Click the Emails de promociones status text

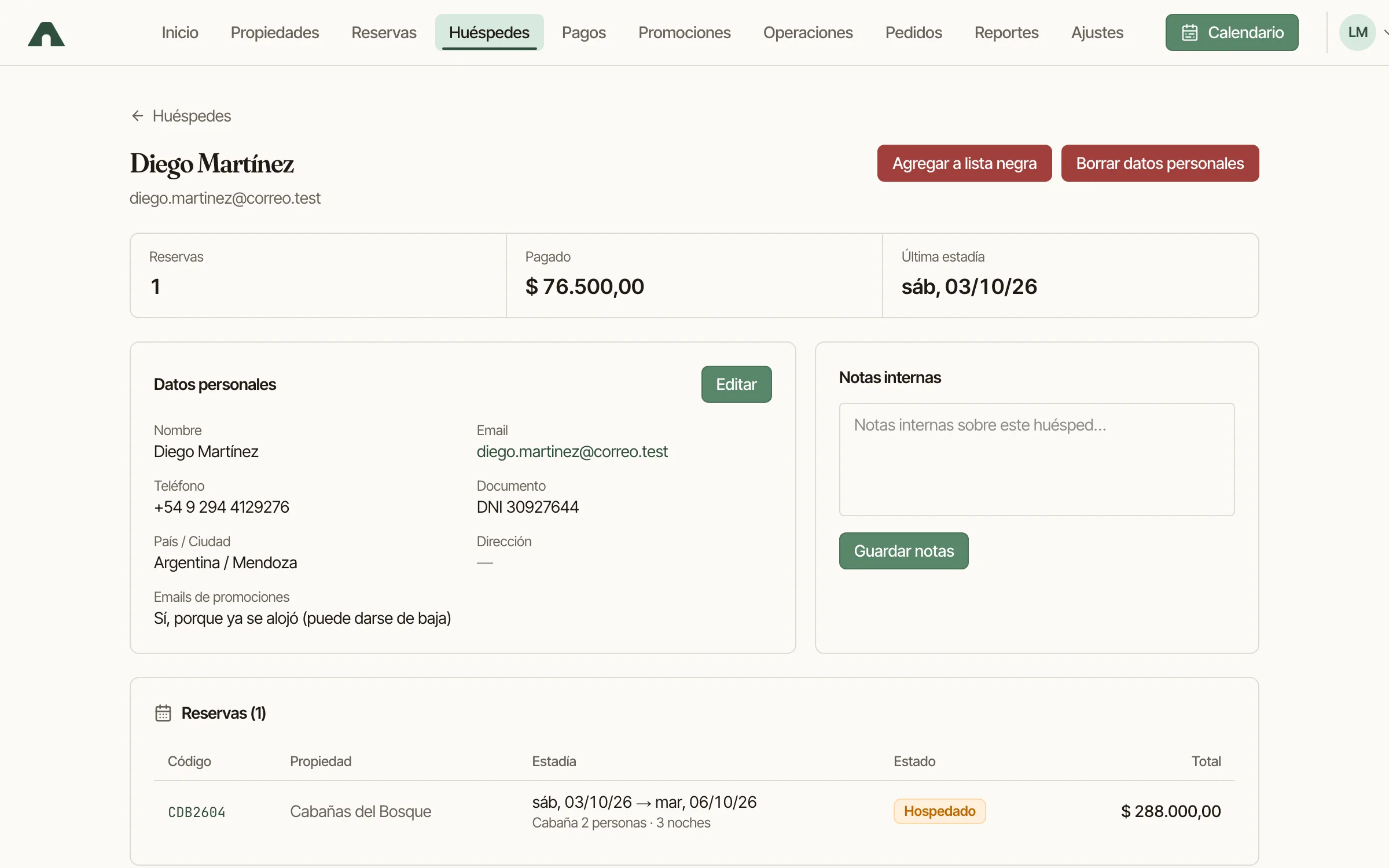302,618
